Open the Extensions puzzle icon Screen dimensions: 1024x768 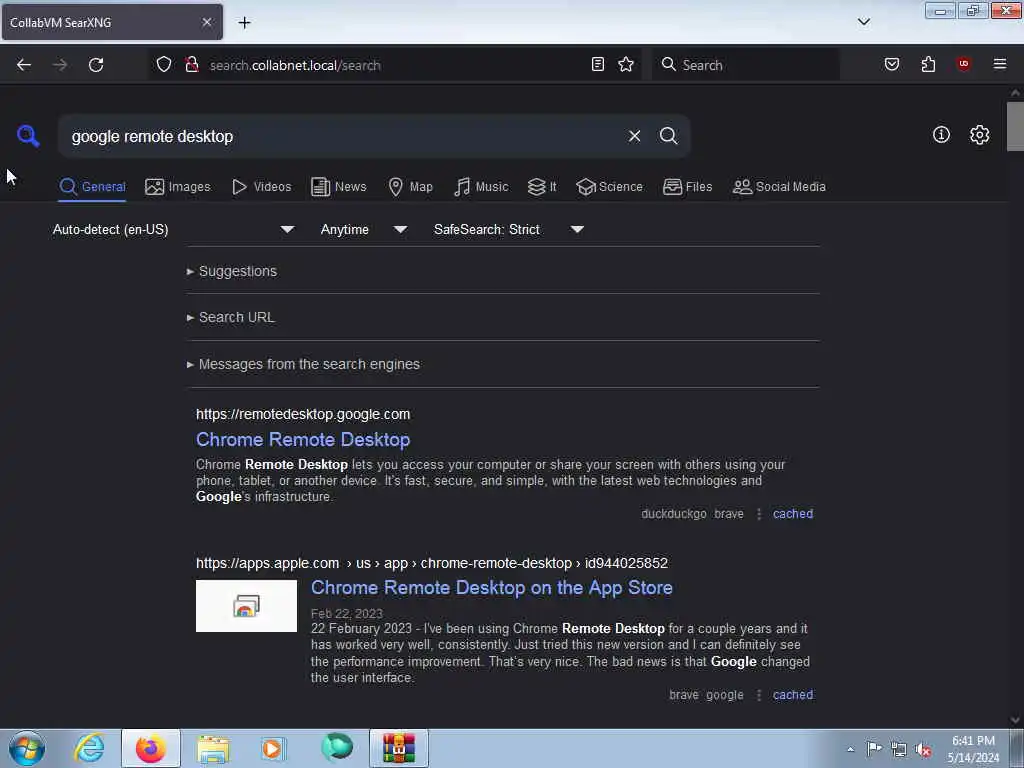(x=928, y=64)
